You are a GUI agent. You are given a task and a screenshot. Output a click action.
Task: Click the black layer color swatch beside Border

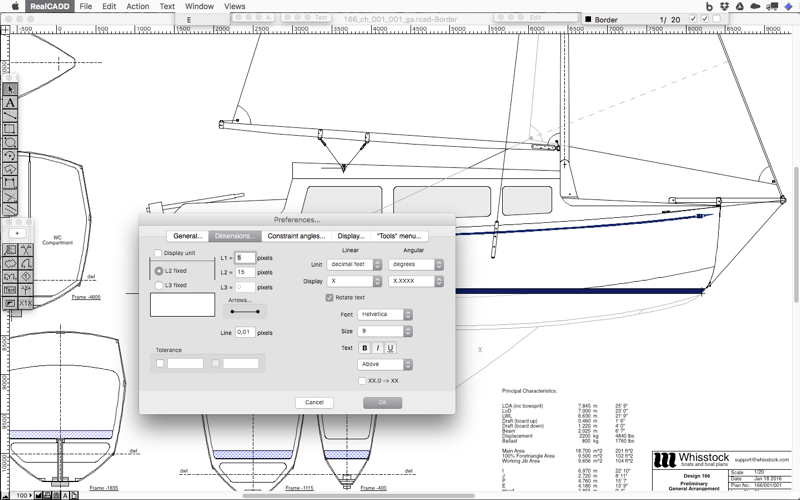587,19
